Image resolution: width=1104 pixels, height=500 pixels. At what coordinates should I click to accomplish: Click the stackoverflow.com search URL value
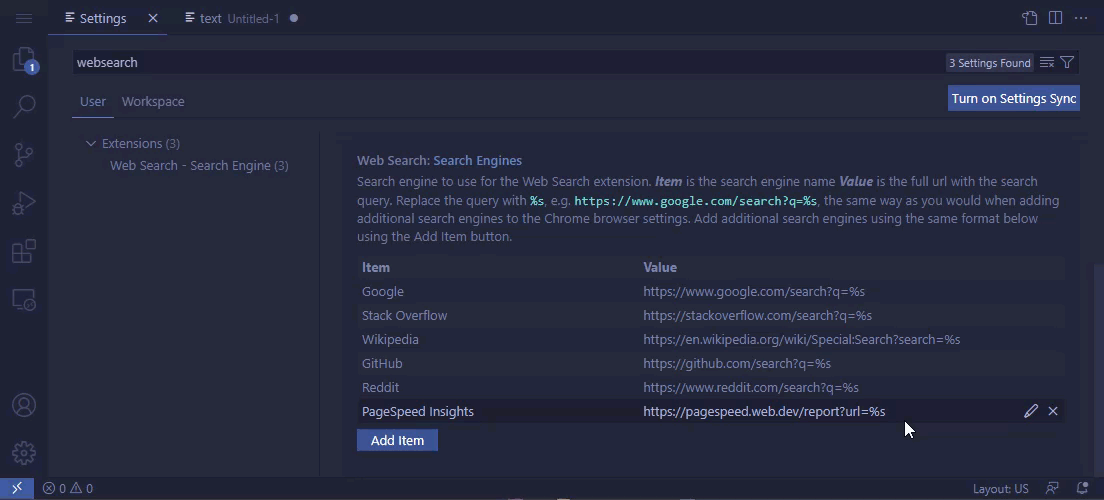pos(757,315)
